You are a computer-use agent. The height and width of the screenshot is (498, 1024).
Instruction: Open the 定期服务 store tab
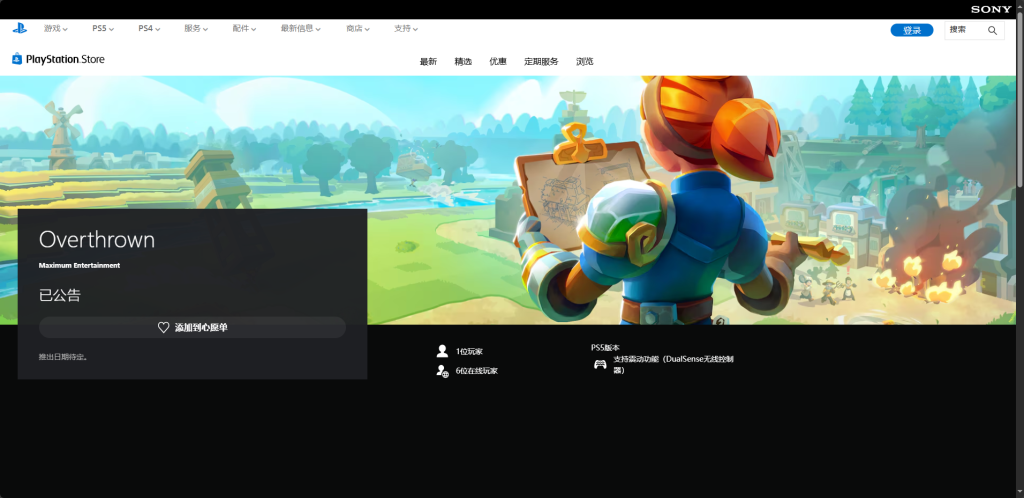pos(541,61)
